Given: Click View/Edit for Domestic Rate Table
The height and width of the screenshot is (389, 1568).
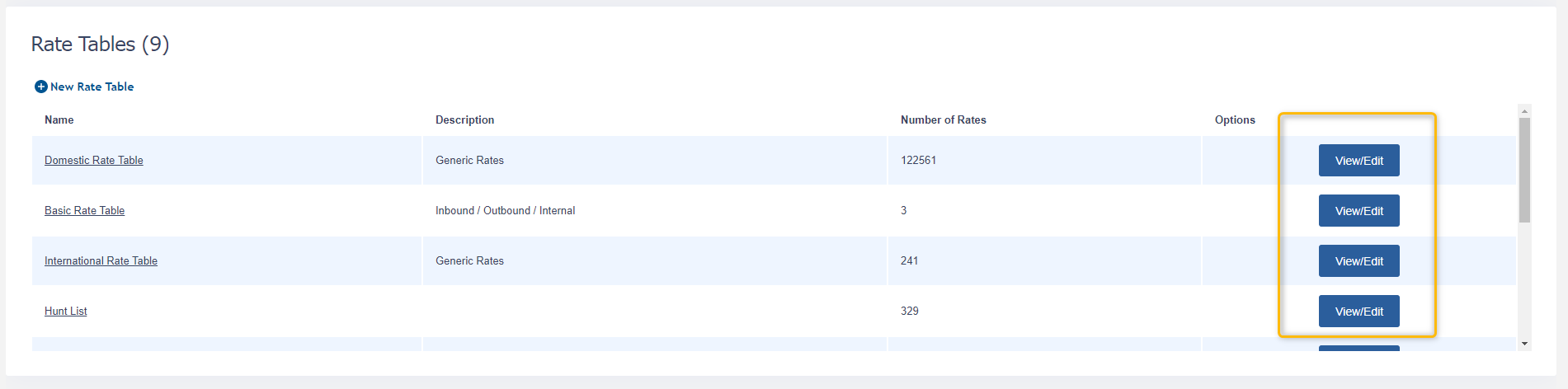Looking at the screenshot, I should point(1358,161).
